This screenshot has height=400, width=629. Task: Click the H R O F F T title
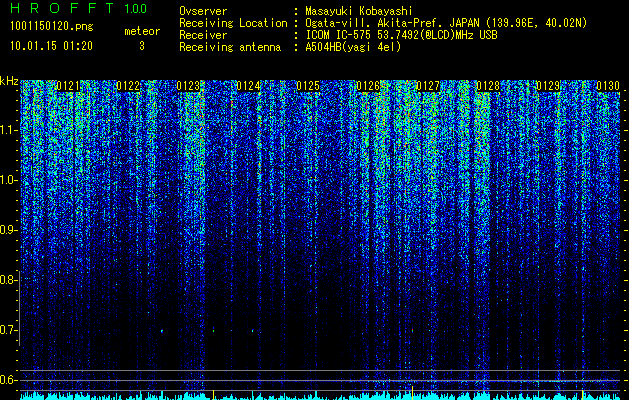coord(62,8)
